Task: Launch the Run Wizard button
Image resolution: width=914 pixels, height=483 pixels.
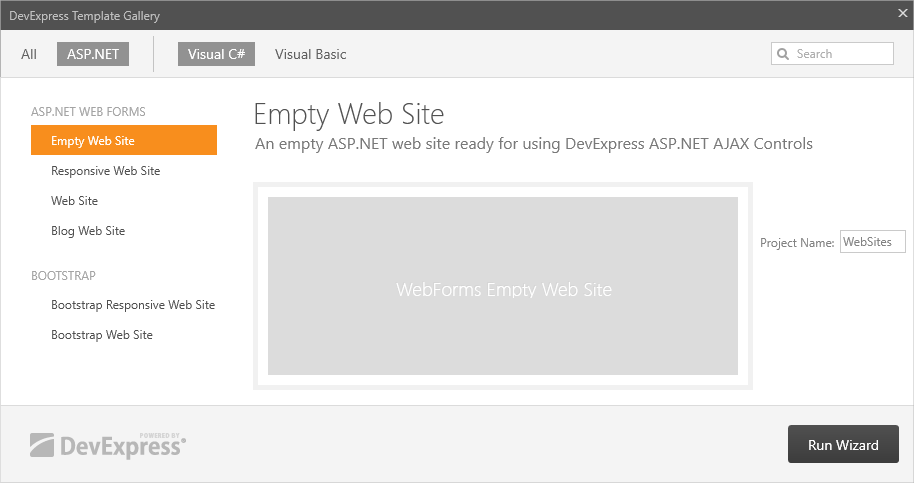Action: [843, 444]
